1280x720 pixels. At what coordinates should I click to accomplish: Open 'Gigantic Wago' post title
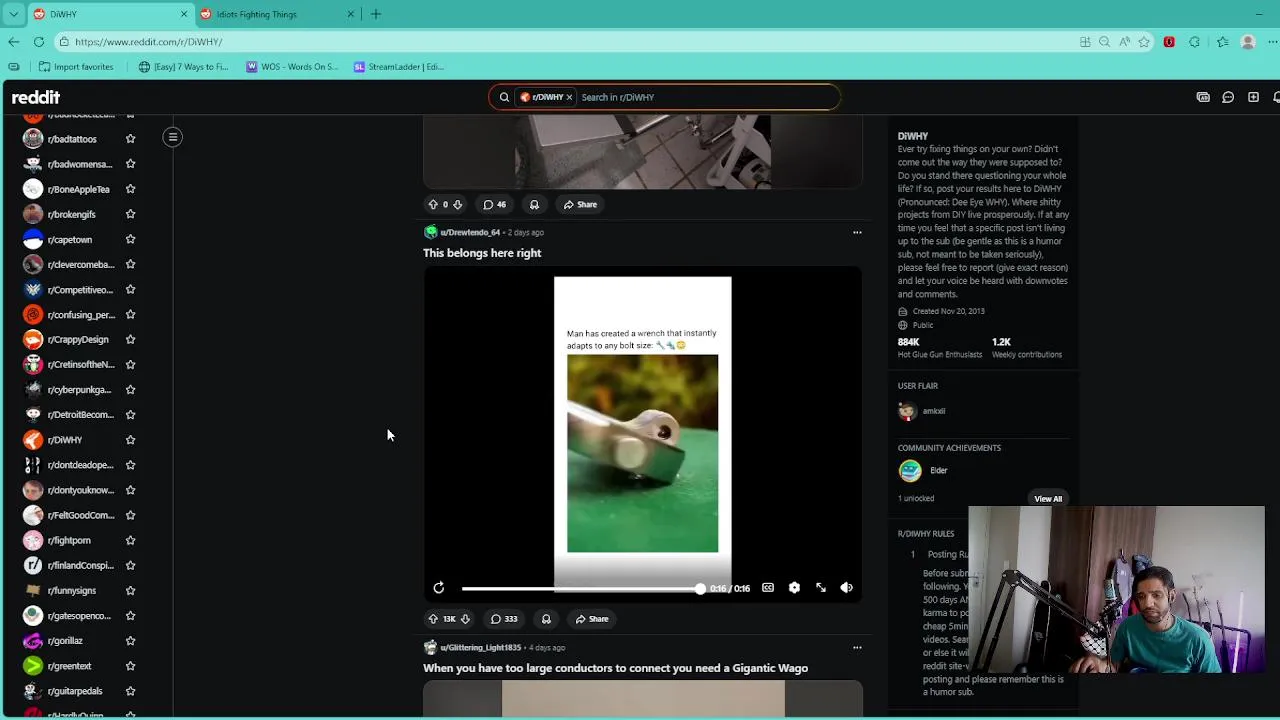click(x=615, y=668)
